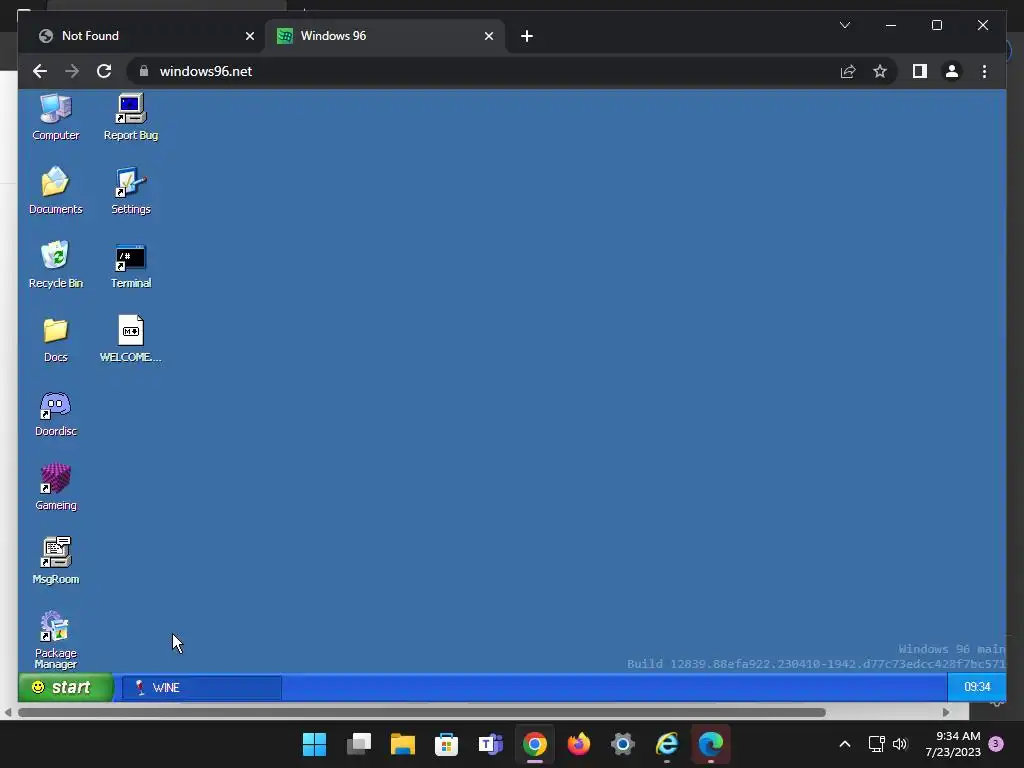Screen dimensions: 1024x768
Task: Launch the Terminal shortcut
Action: tap(131, 264)
